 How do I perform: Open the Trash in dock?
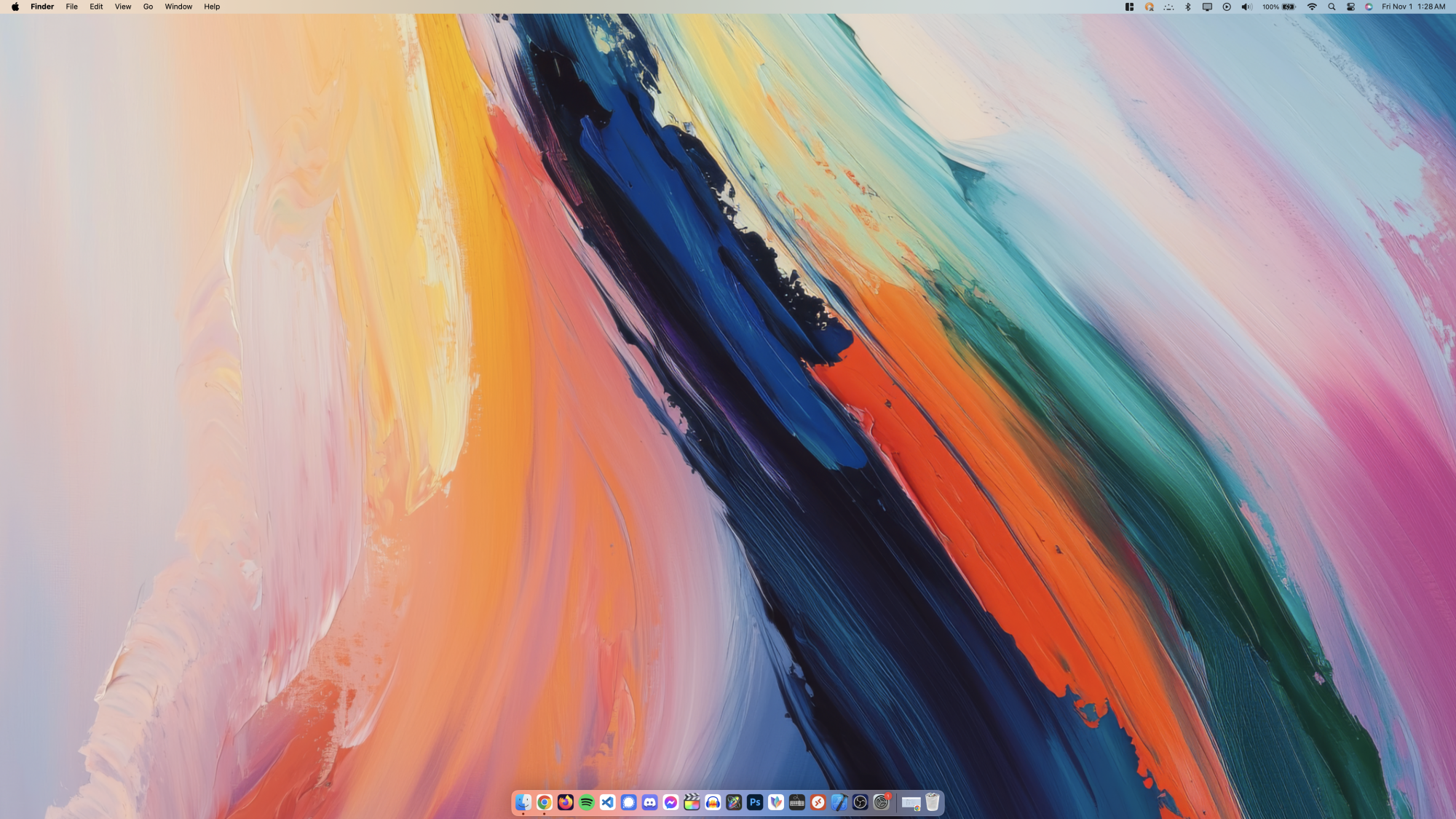click(x=932, y=802)
